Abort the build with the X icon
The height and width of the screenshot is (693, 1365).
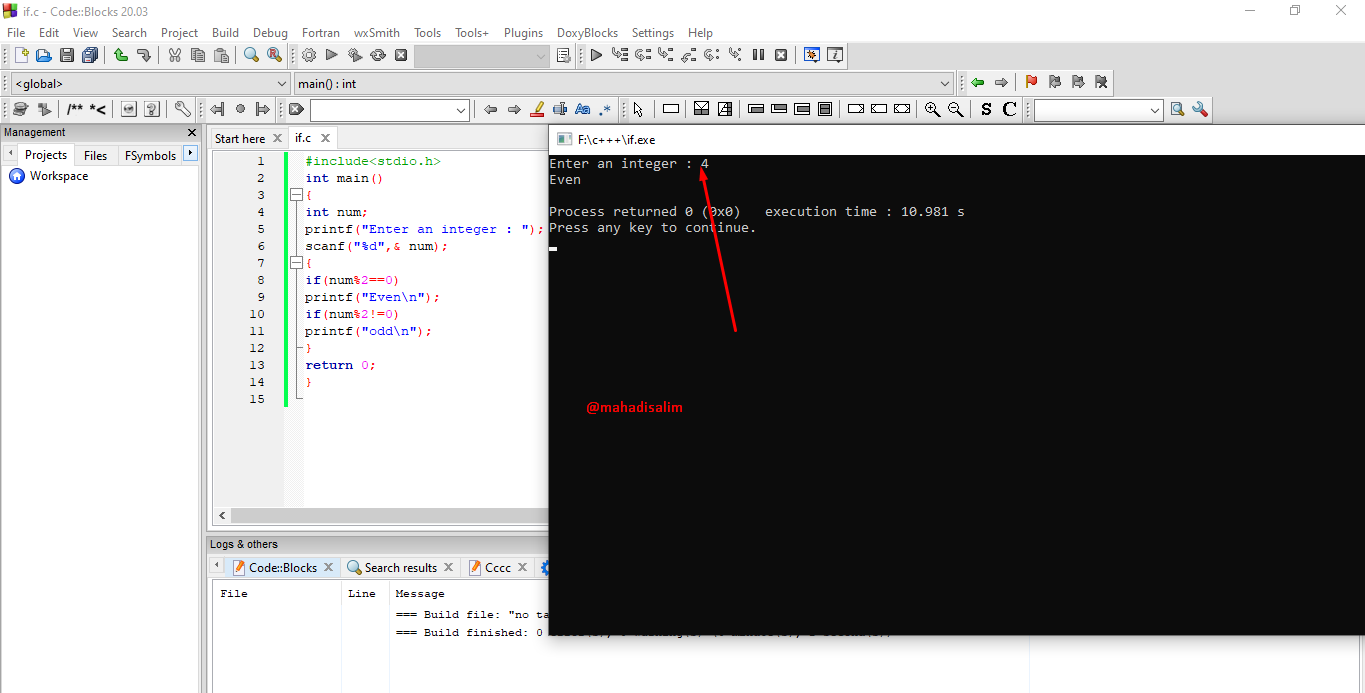401,56
